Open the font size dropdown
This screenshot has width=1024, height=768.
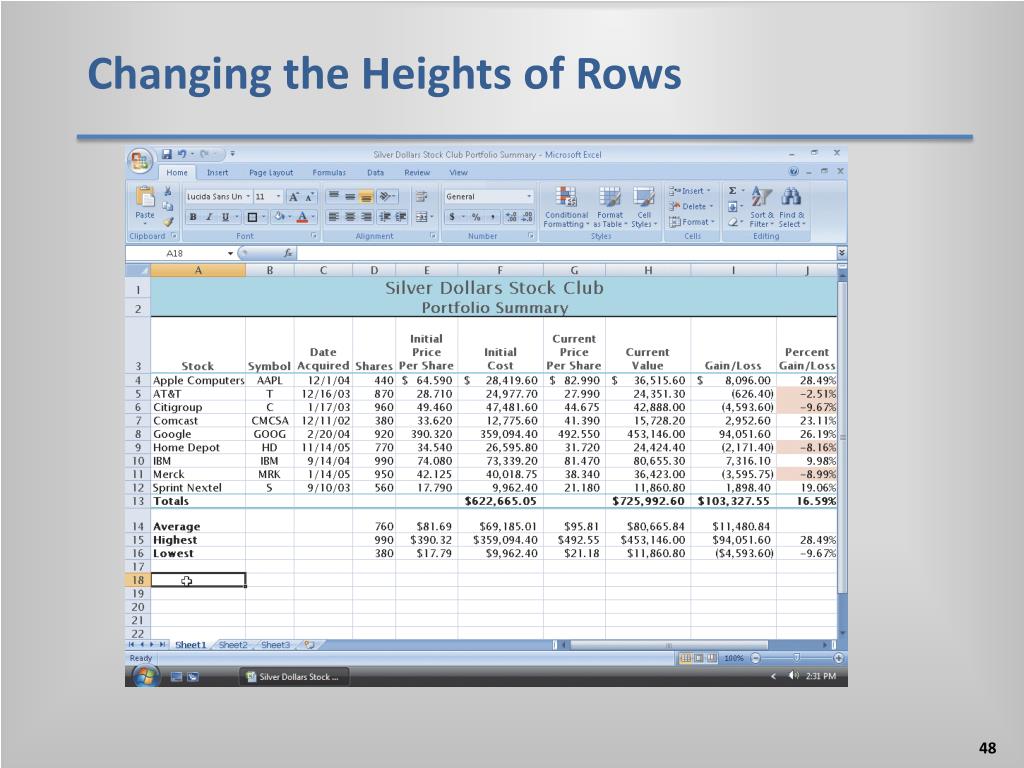(x=278, y=197)
